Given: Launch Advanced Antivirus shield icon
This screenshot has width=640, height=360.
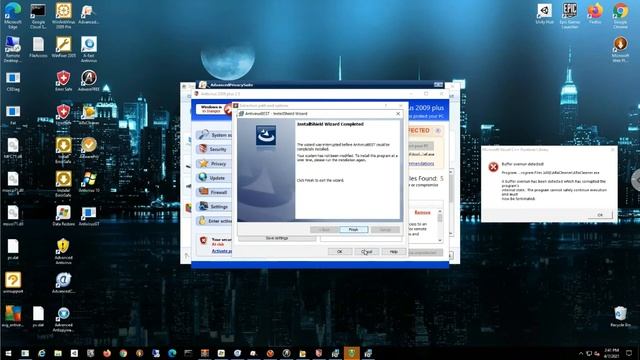Looking at the screenshot, I should (x=63, y=251).
